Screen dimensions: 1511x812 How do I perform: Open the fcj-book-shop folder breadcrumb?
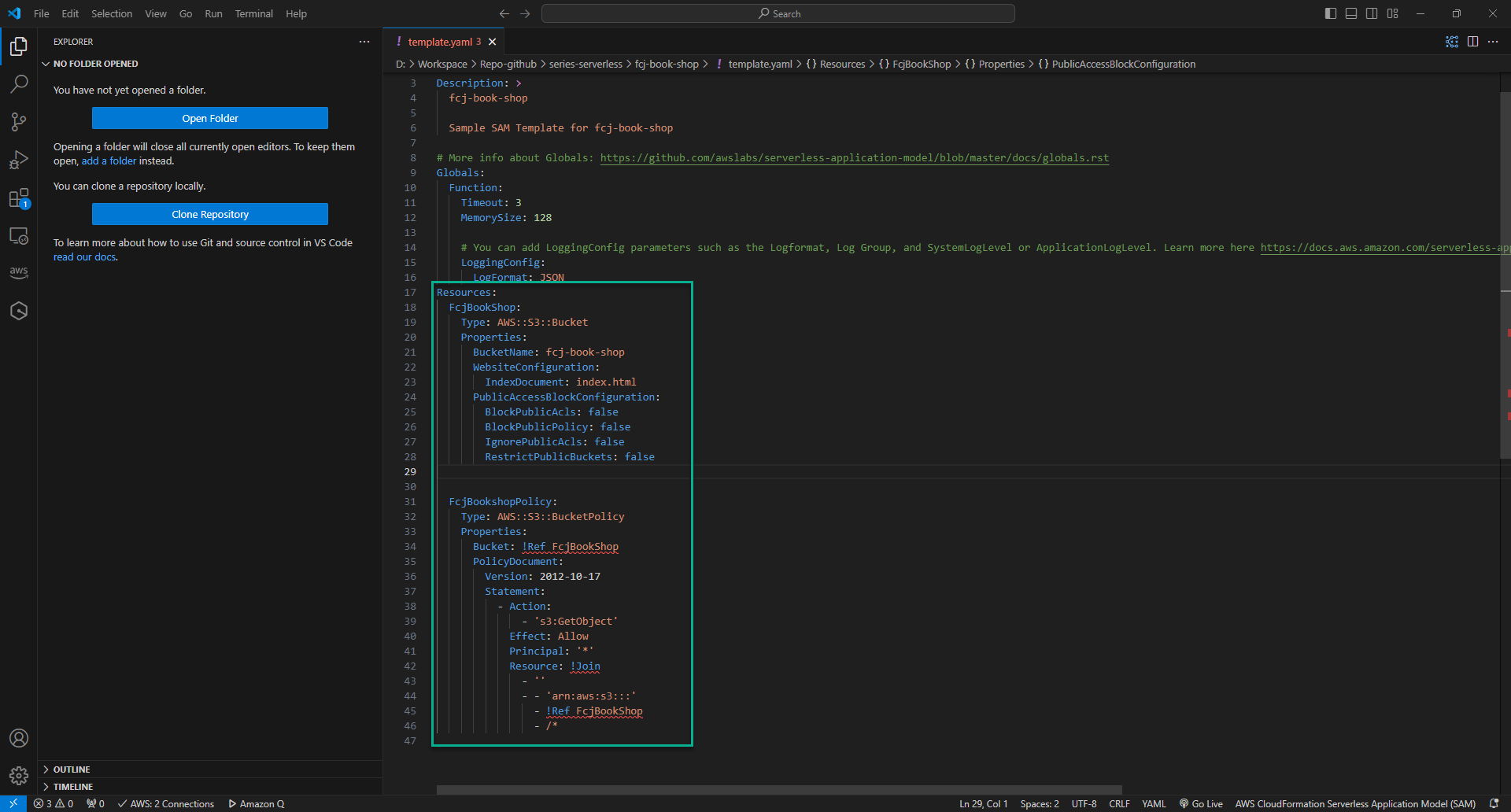pos(667,64)
